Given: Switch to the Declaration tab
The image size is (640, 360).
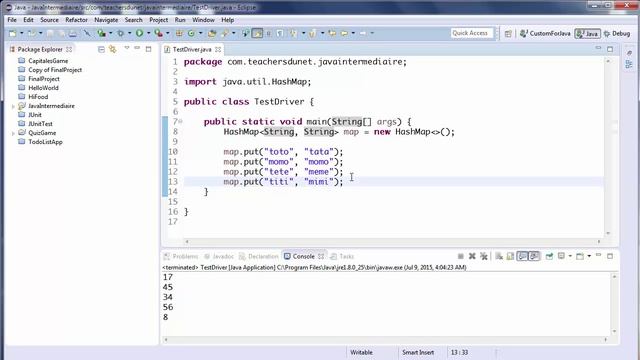Looking at the screenshot, I should (x=259, y=256).
